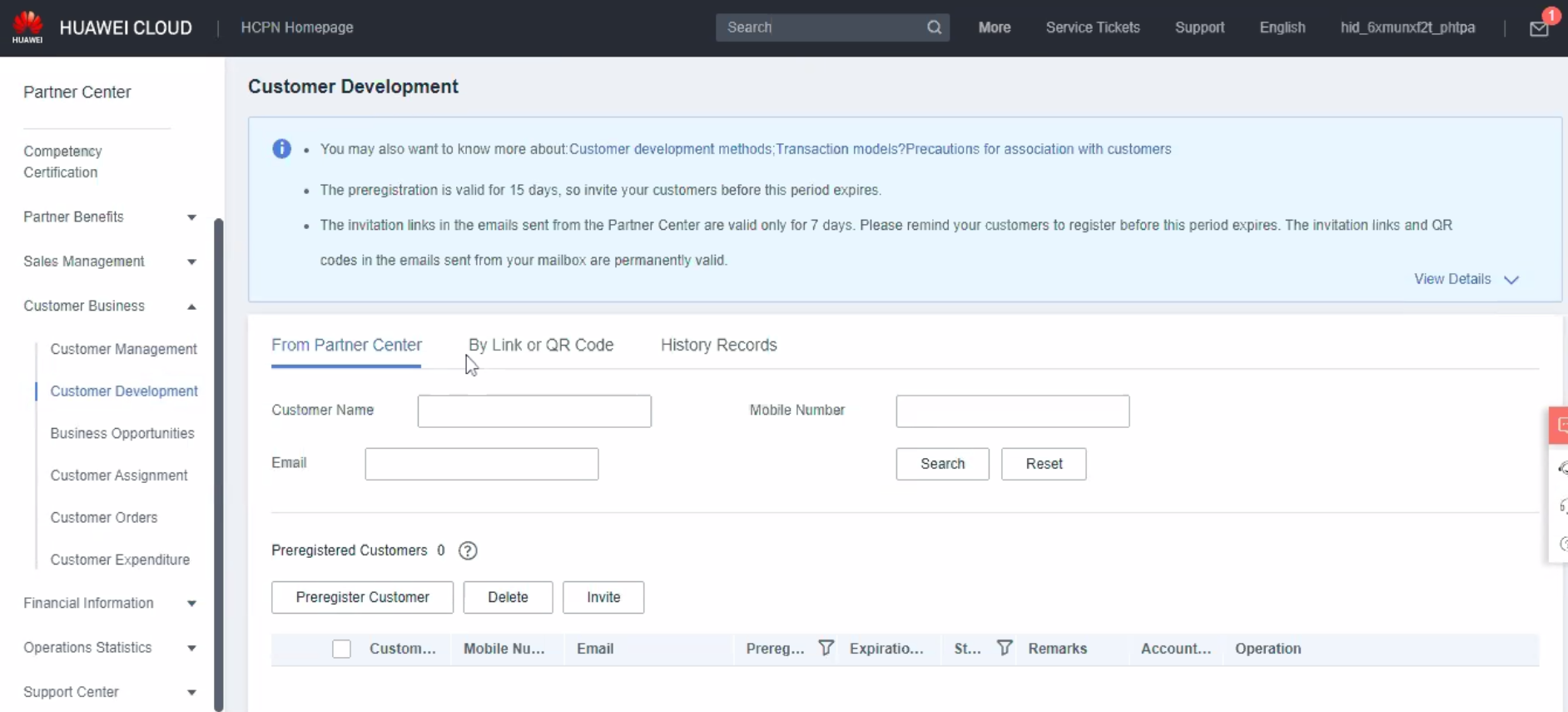Click filter icon beside St... column header
This screenshot has width=1568, height=712.
1005,648
